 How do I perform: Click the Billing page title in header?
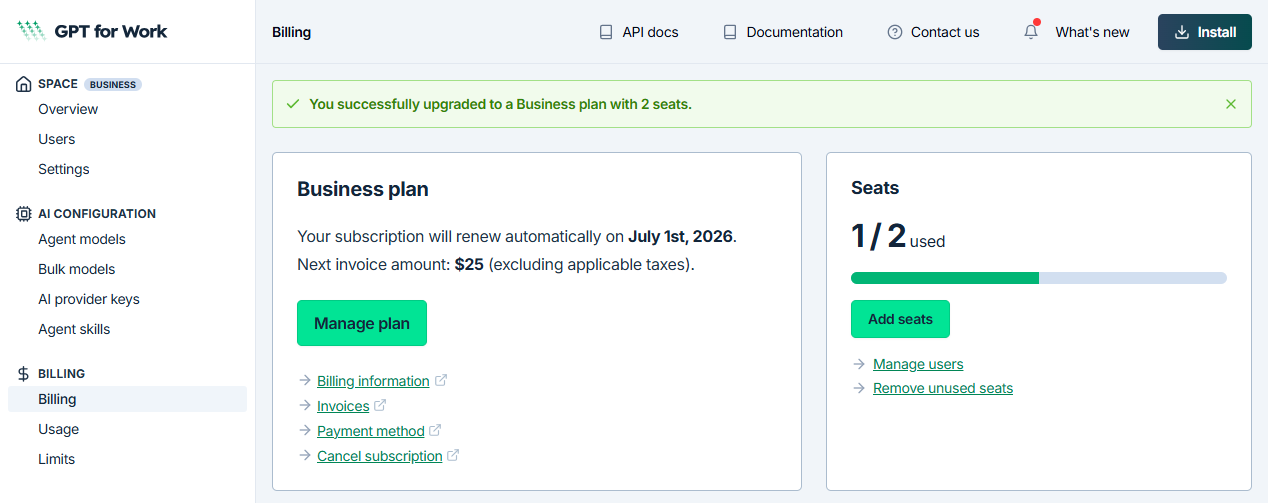(x=291, y=32)
